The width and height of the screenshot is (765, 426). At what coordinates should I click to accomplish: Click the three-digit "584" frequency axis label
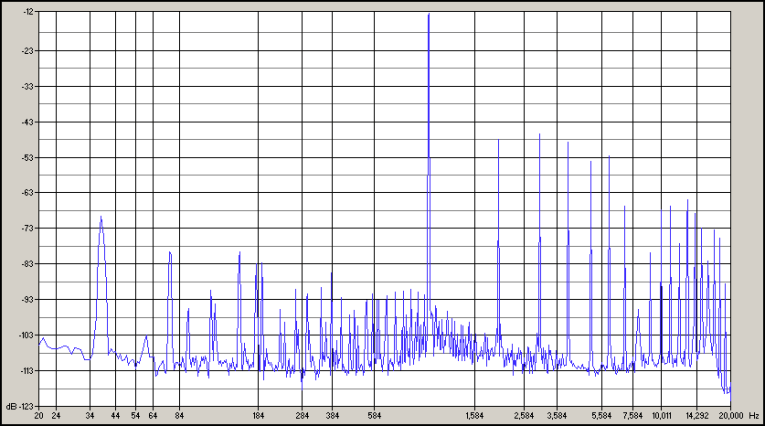tap(375, 416)
